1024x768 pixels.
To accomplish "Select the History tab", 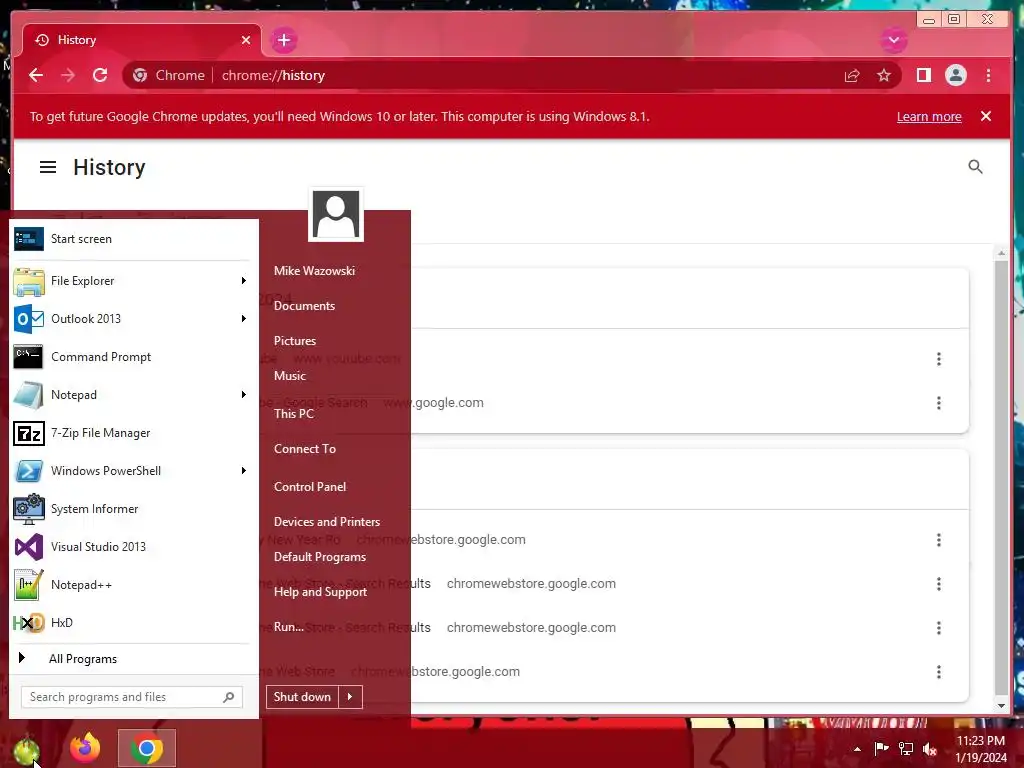I will click(x=142, y=40).
